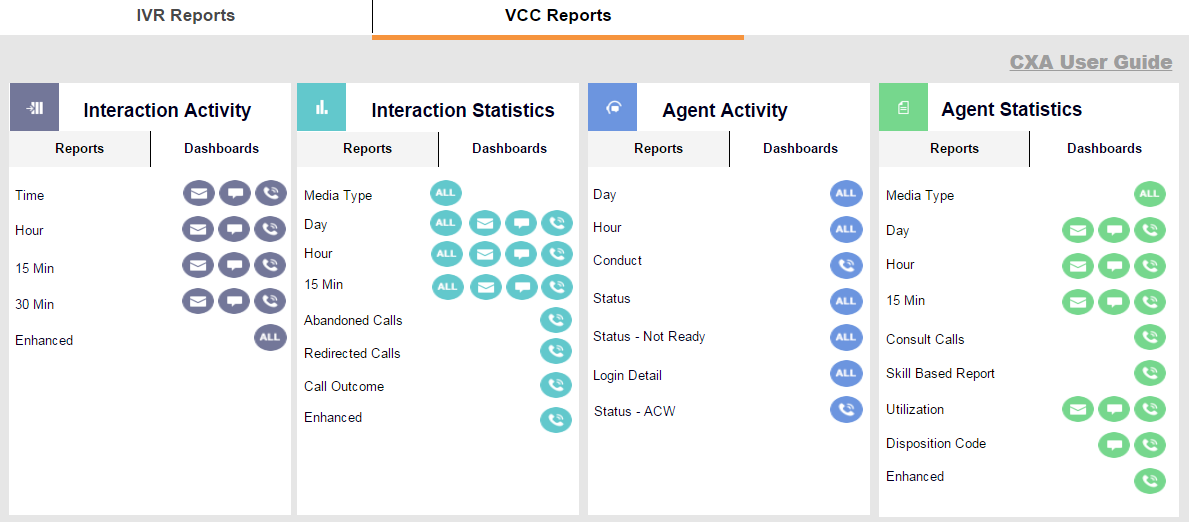The image size is (1190, 522).
Task: Open ALL report for Media Type statistics
Action: click(x=446, y=194)
